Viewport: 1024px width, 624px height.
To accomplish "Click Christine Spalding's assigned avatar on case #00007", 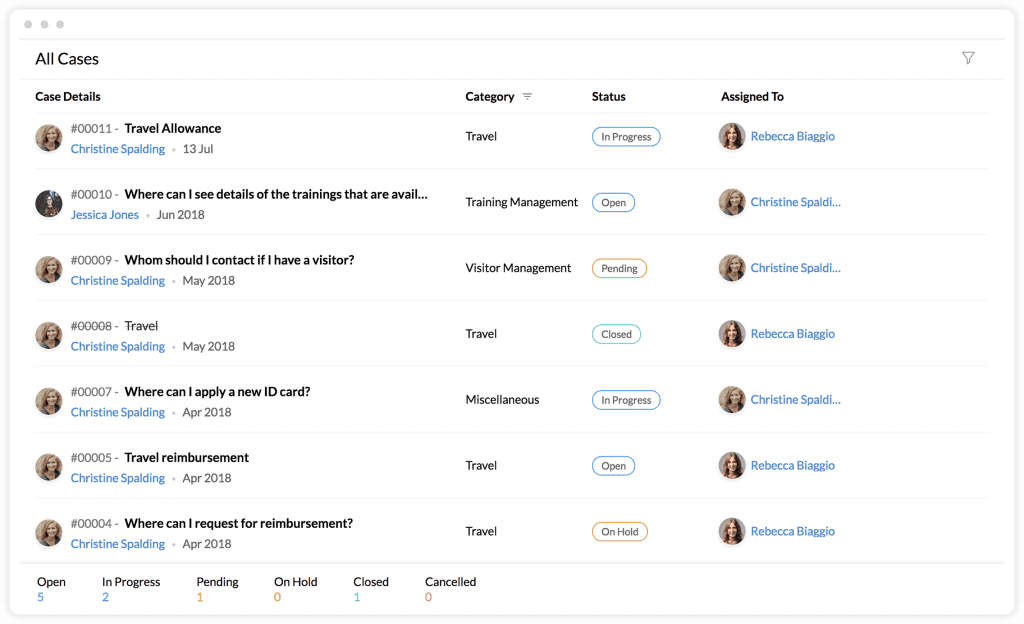I will click(731, 399).
